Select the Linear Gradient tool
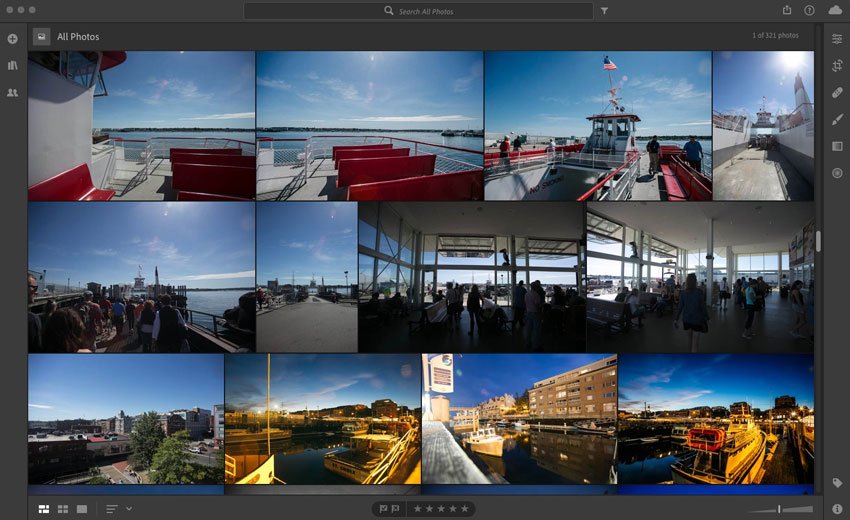 click(837, 146)
